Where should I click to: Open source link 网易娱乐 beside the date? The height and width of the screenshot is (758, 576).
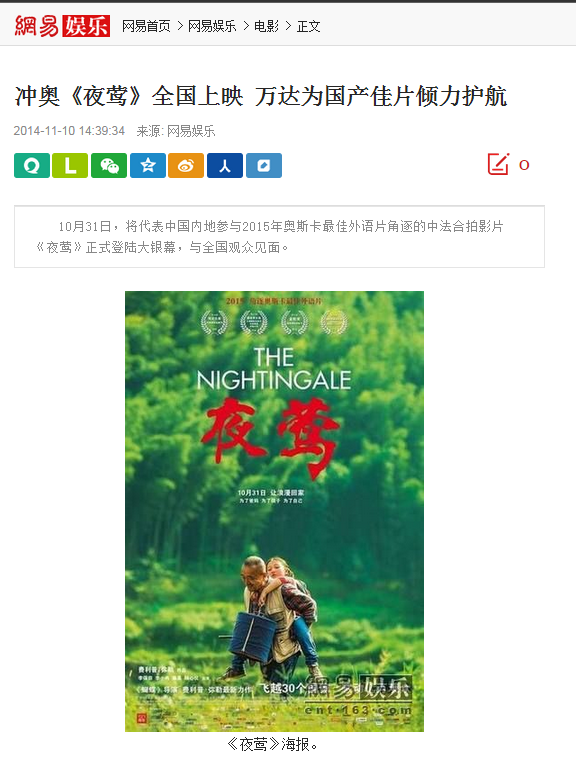[191, 131]
